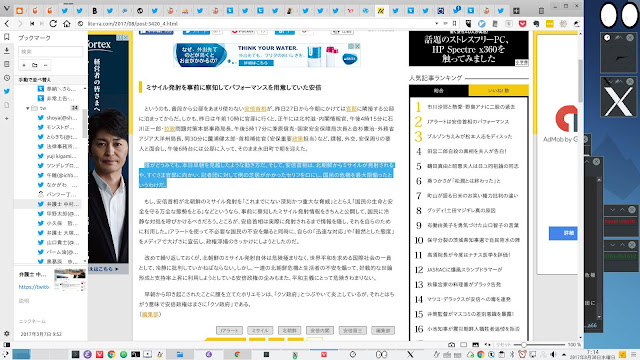Open the Vivaldi menu logo button
The image size is (640, 360).
pos(6,9)
